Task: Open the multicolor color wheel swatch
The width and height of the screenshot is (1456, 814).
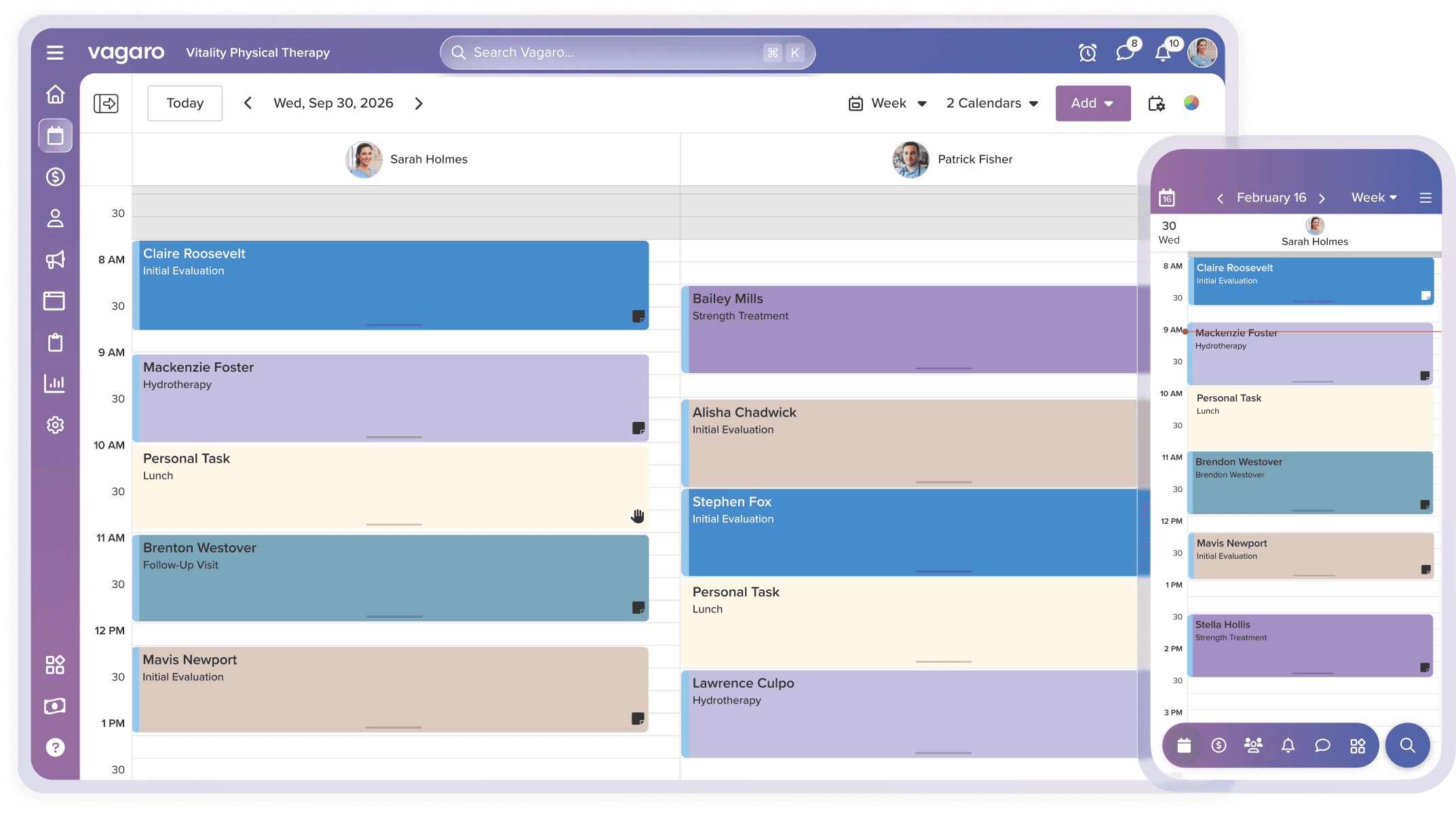Action: [1191, 103]
